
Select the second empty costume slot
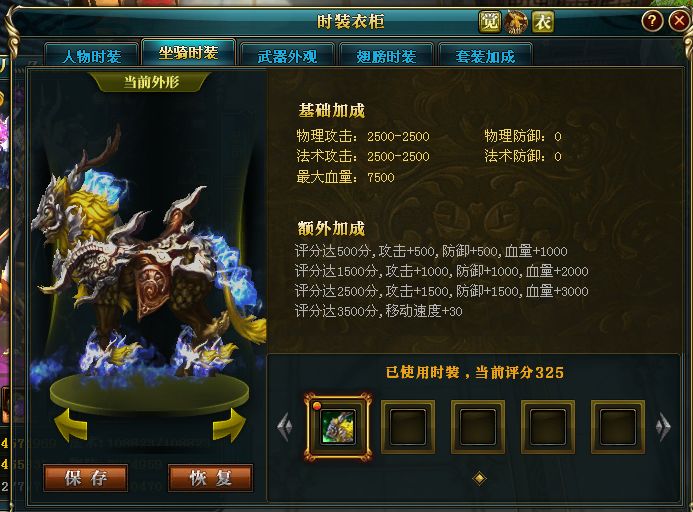click(478, 427)
